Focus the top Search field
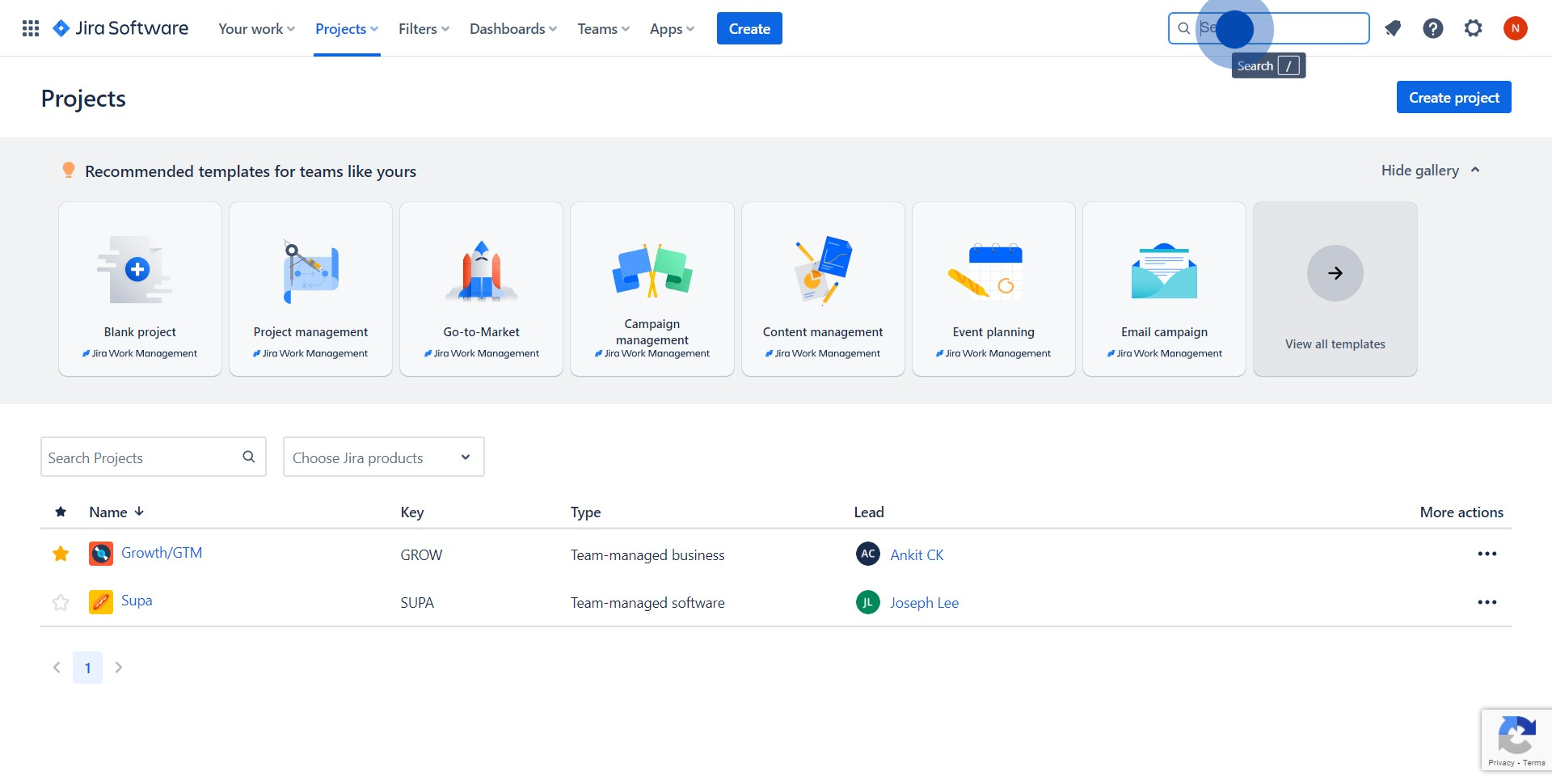 pyautogui.click(x=1269, y=28)
